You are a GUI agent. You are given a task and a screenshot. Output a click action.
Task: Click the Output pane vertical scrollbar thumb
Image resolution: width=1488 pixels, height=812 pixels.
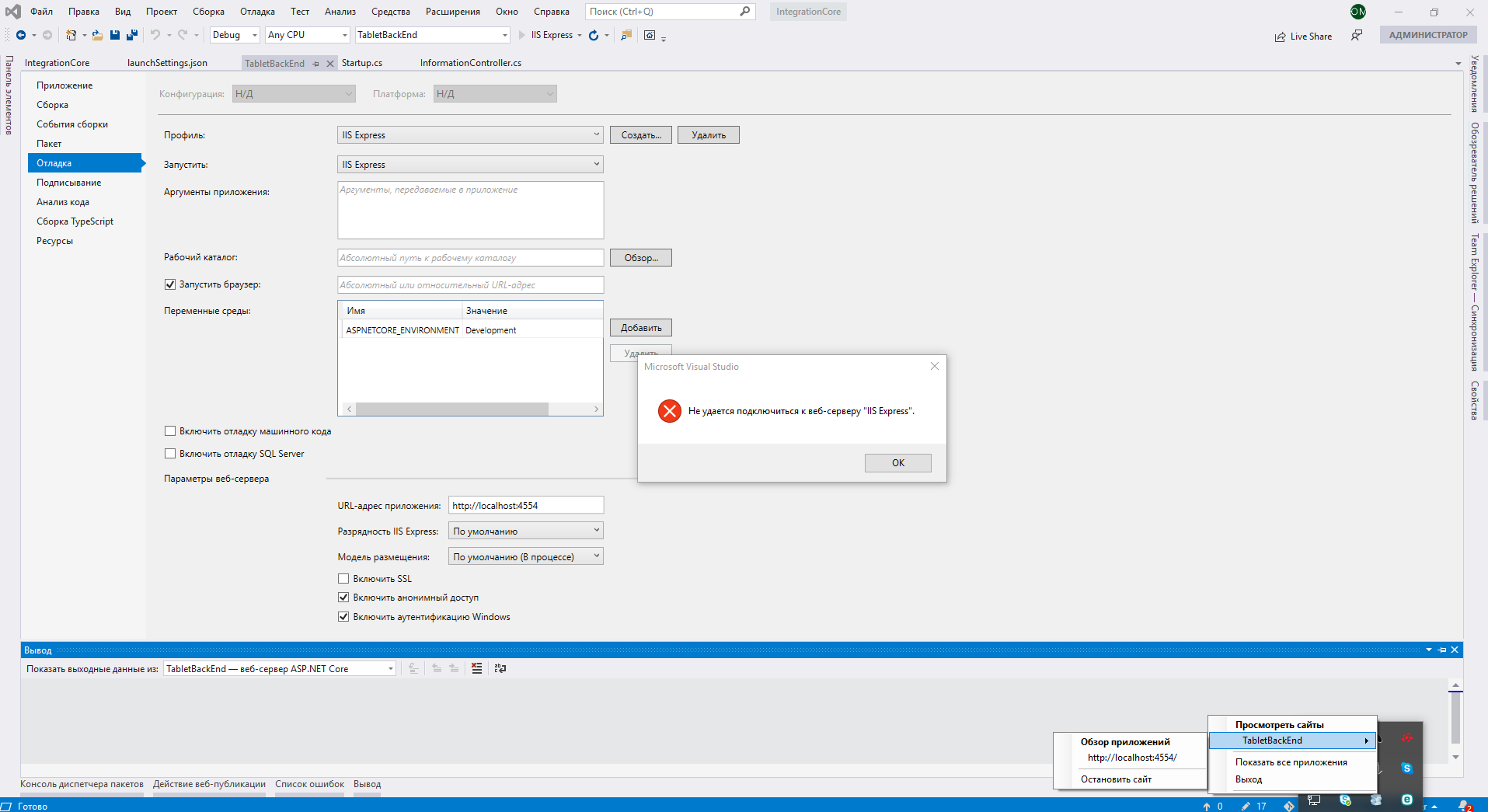pos(1455,716)
